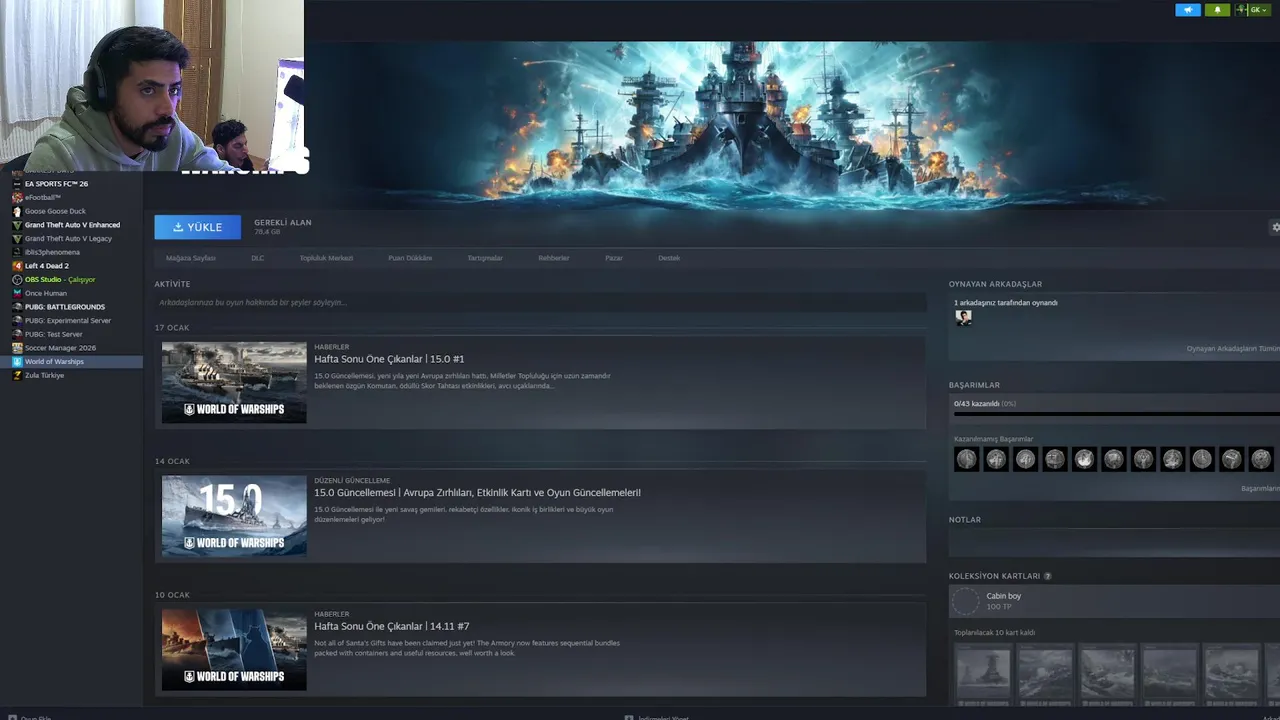Click the eFootball game icon
This screenshot has width=1280, height=720.
point(17,198)
